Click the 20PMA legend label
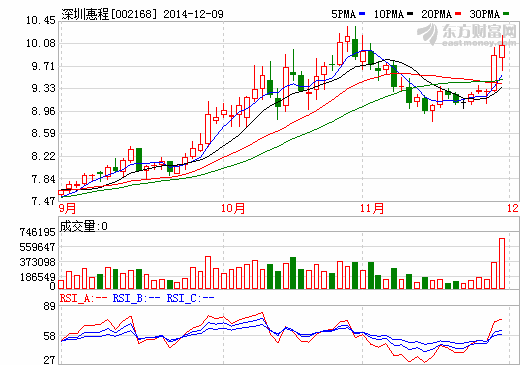Screen dimensions: 520x365 (x=437, y=14)
